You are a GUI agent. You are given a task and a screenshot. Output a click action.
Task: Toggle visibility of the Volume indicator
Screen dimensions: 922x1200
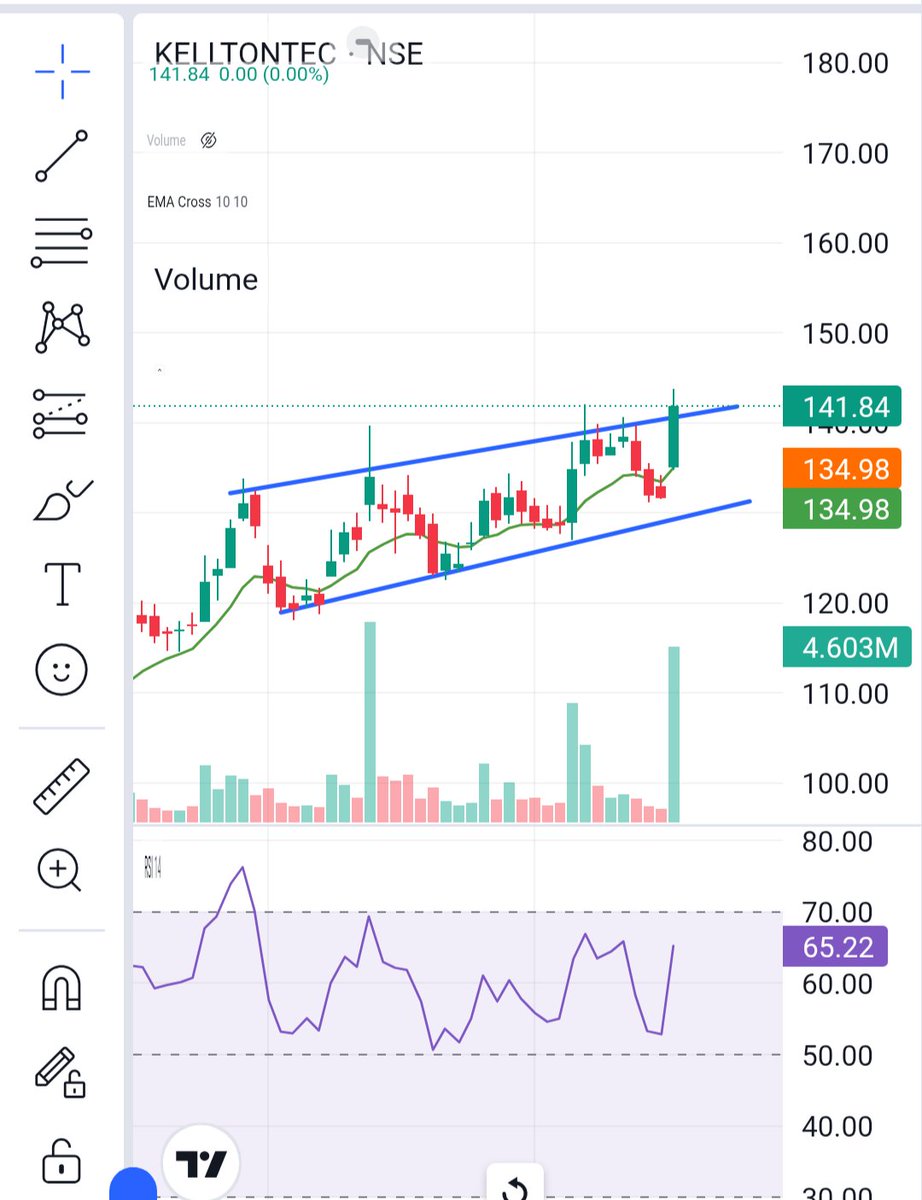coord(208,140)
